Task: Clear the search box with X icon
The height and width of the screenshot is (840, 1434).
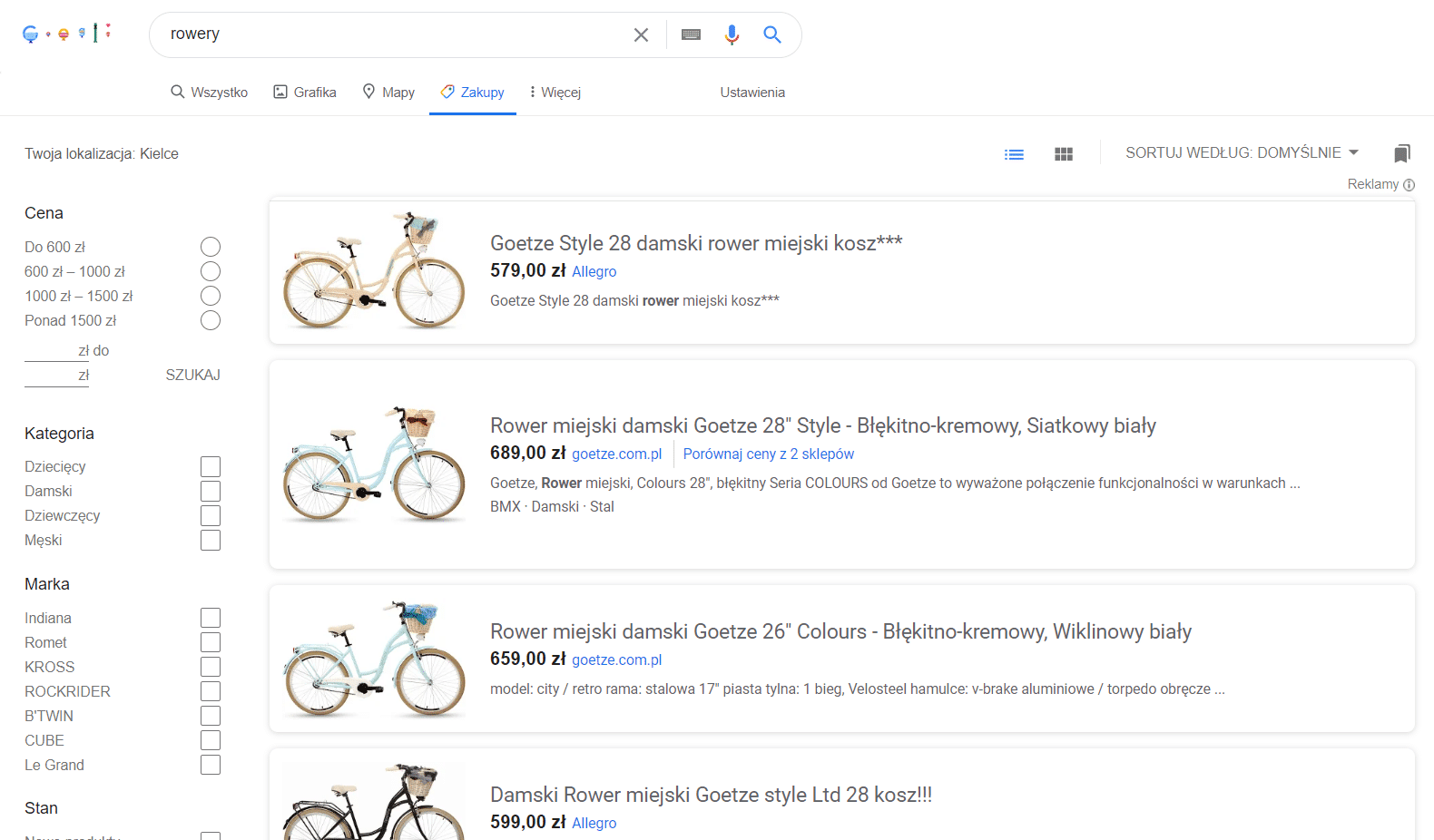Action: (x=641, y=34)
